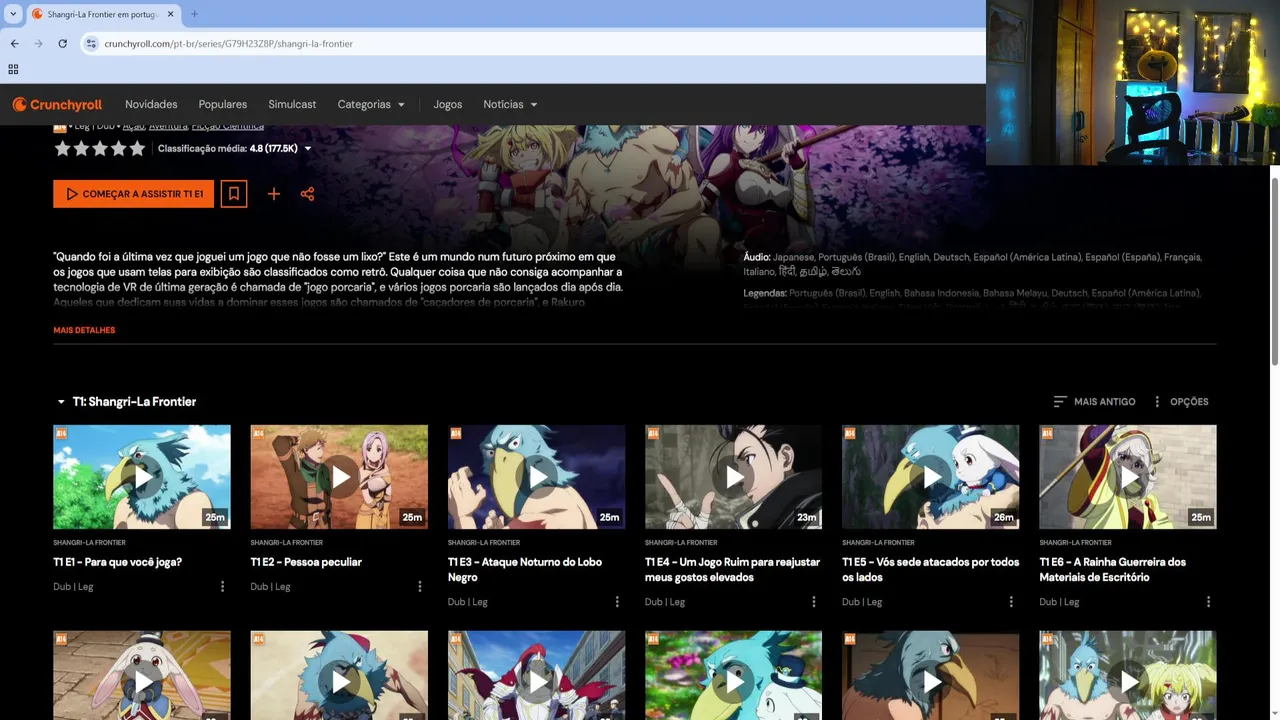Screen dimensions: 1280x720
Task: Expand the Notícias dropdown
Action: [510, 104]
